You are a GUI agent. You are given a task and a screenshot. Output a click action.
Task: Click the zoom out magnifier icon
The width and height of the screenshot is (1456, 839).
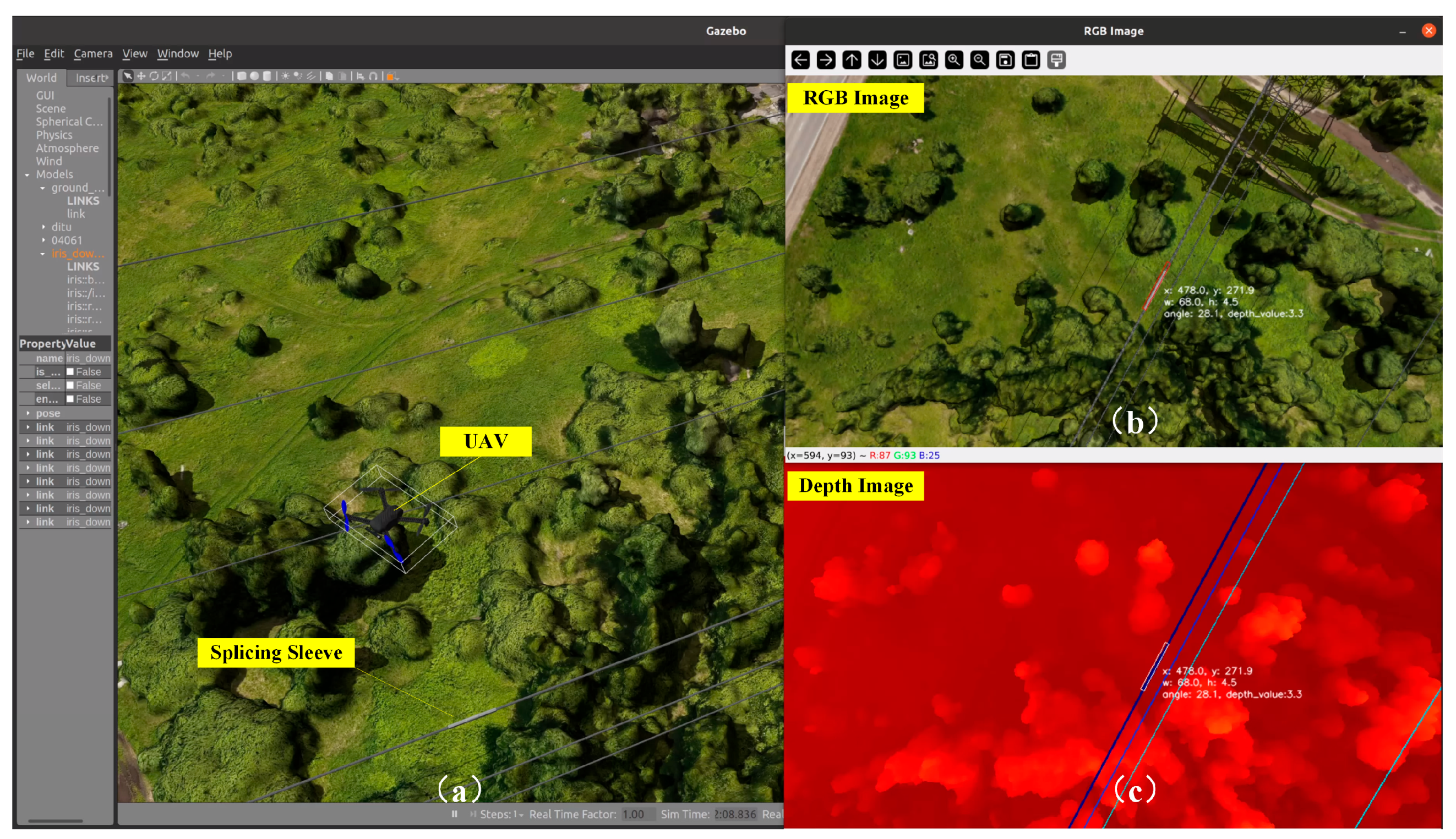[979, 60]
